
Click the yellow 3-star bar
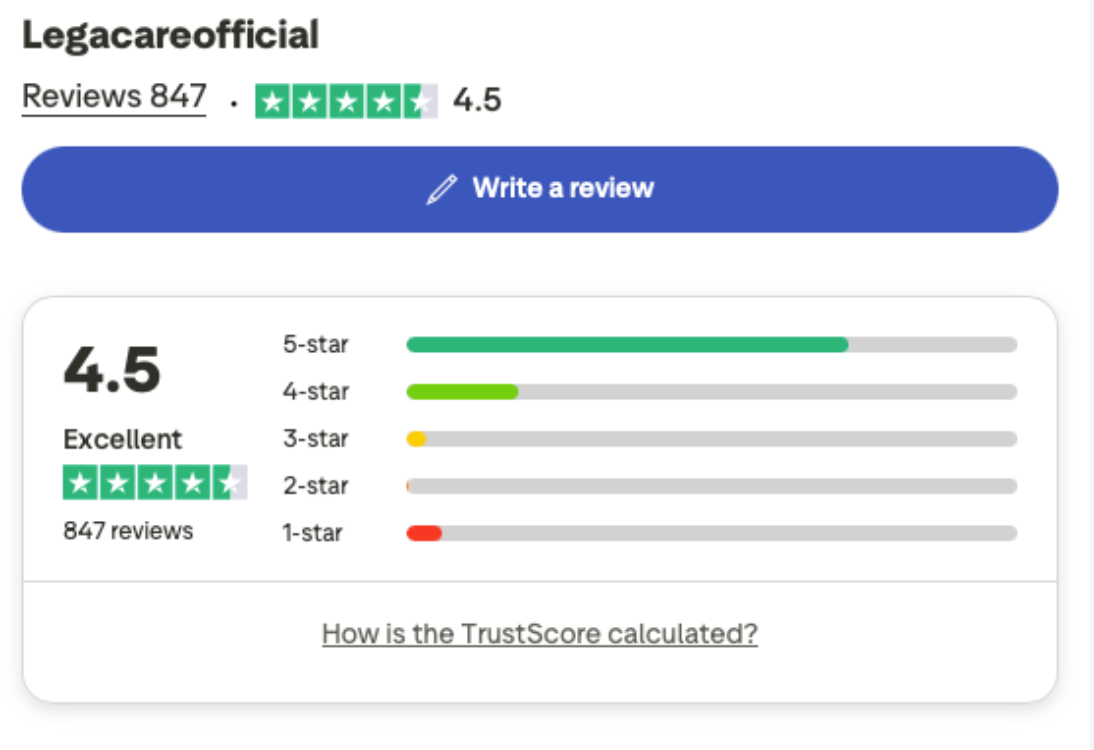point(416,439)
